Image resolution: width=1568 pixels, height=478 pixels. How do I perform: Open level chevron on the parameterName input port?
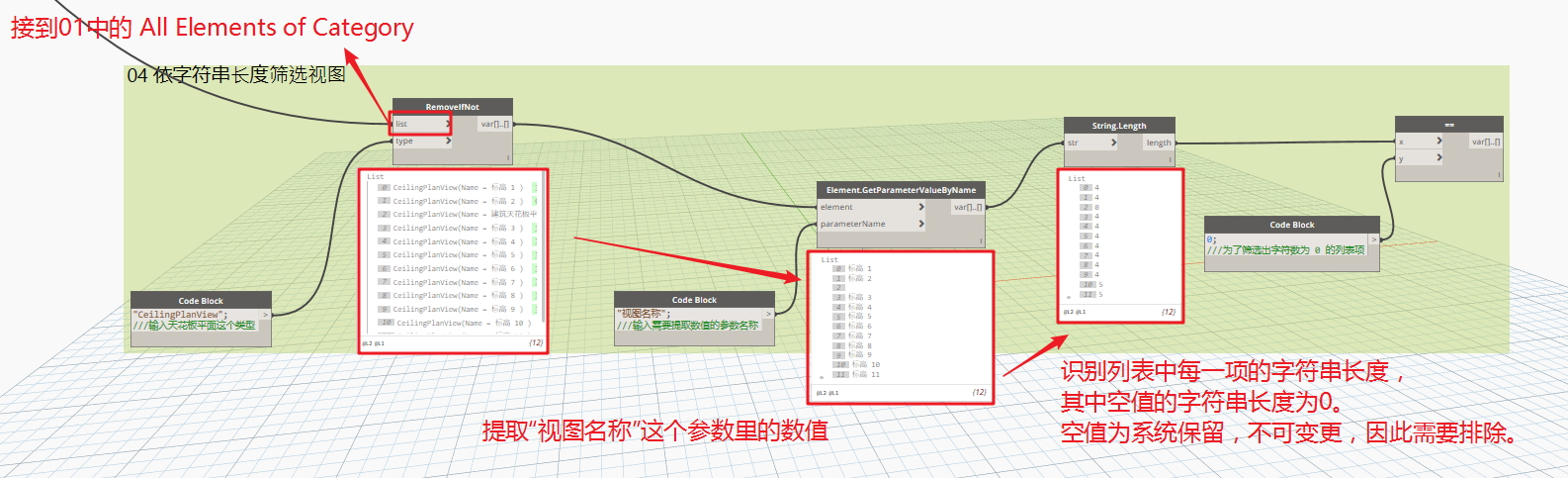(x=920, y=224)
